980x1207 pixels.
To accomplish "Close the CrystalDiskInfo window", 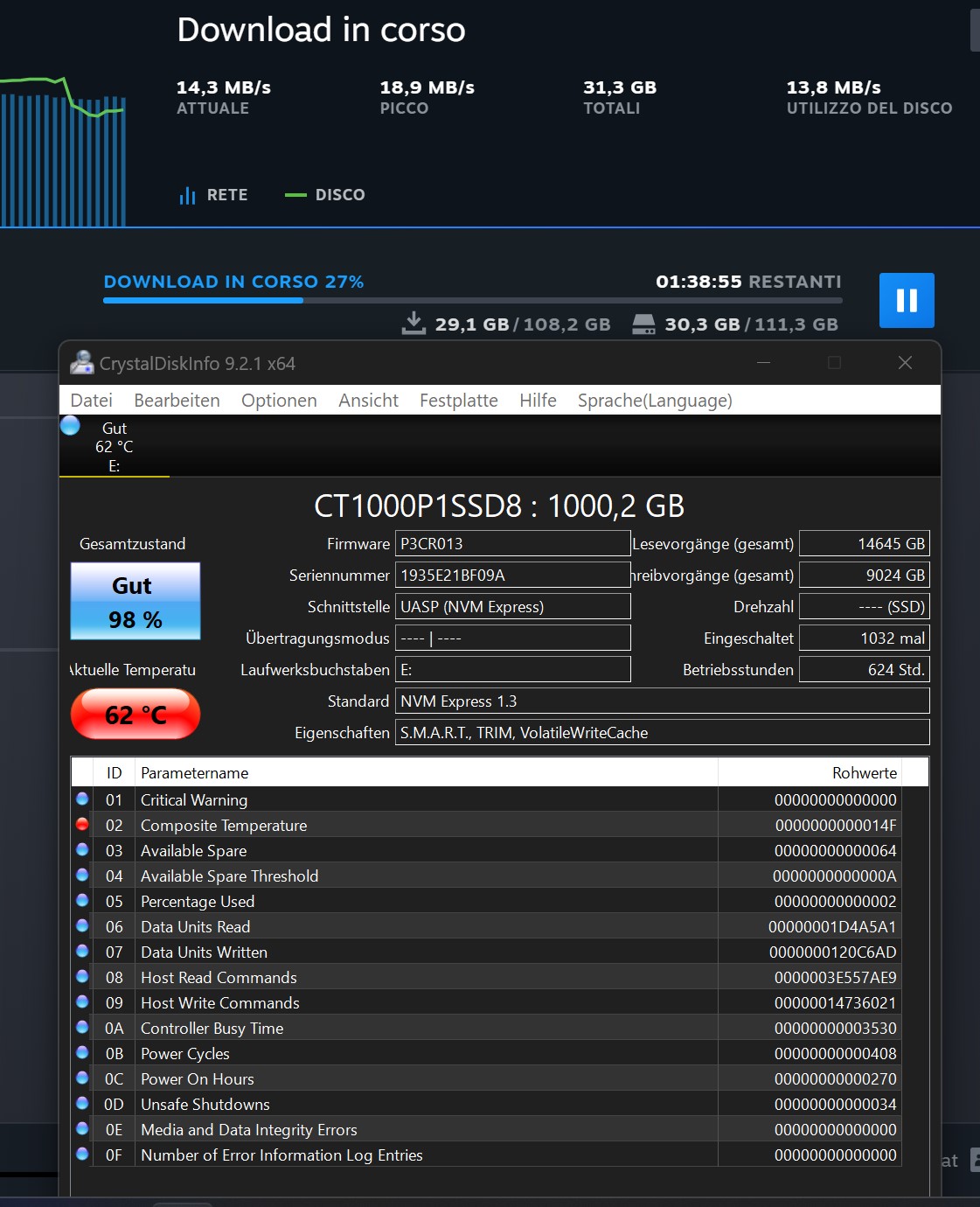I will point(905,362).
